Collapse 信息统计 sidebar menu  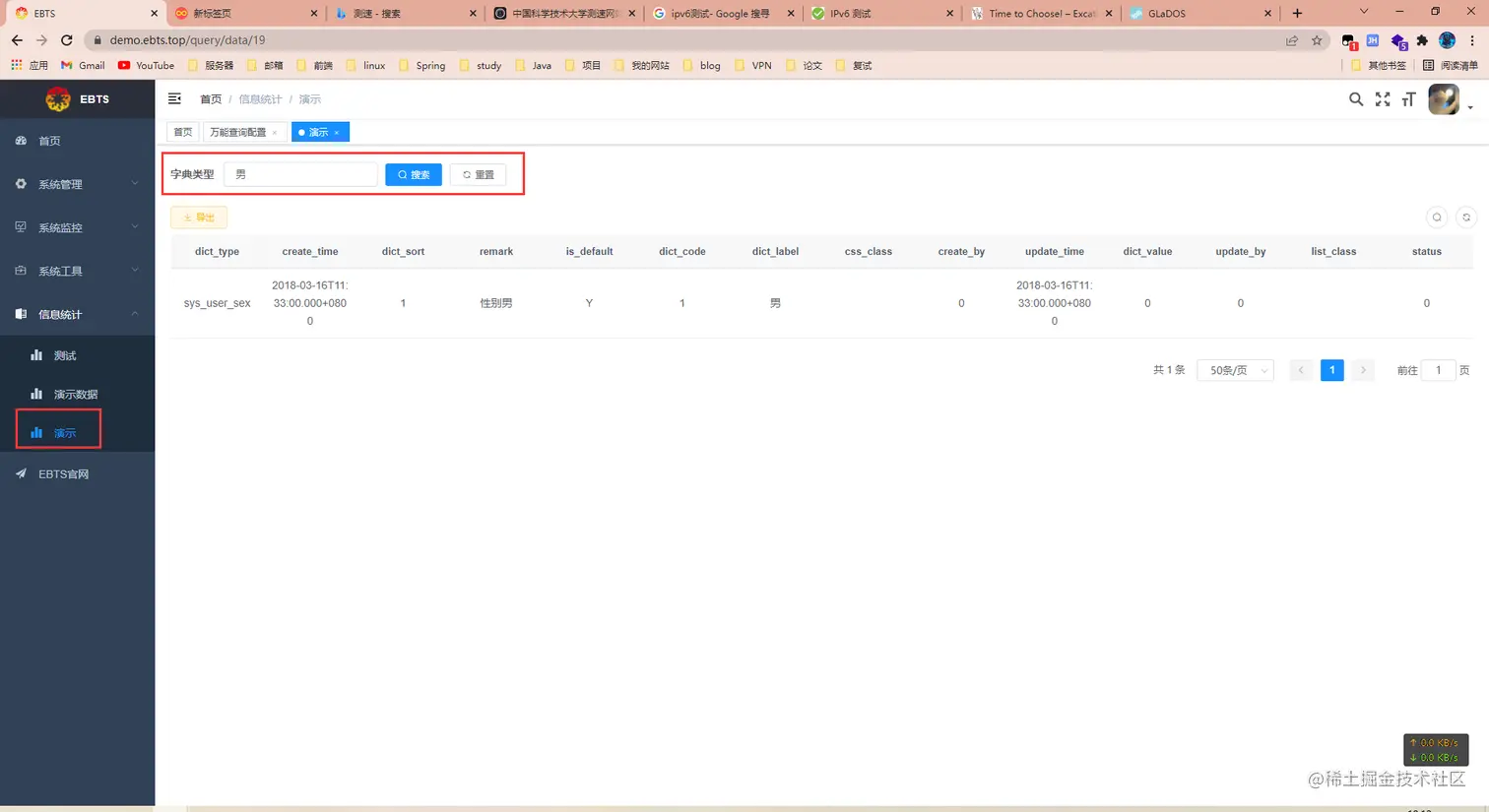click(x=77, y=314)
